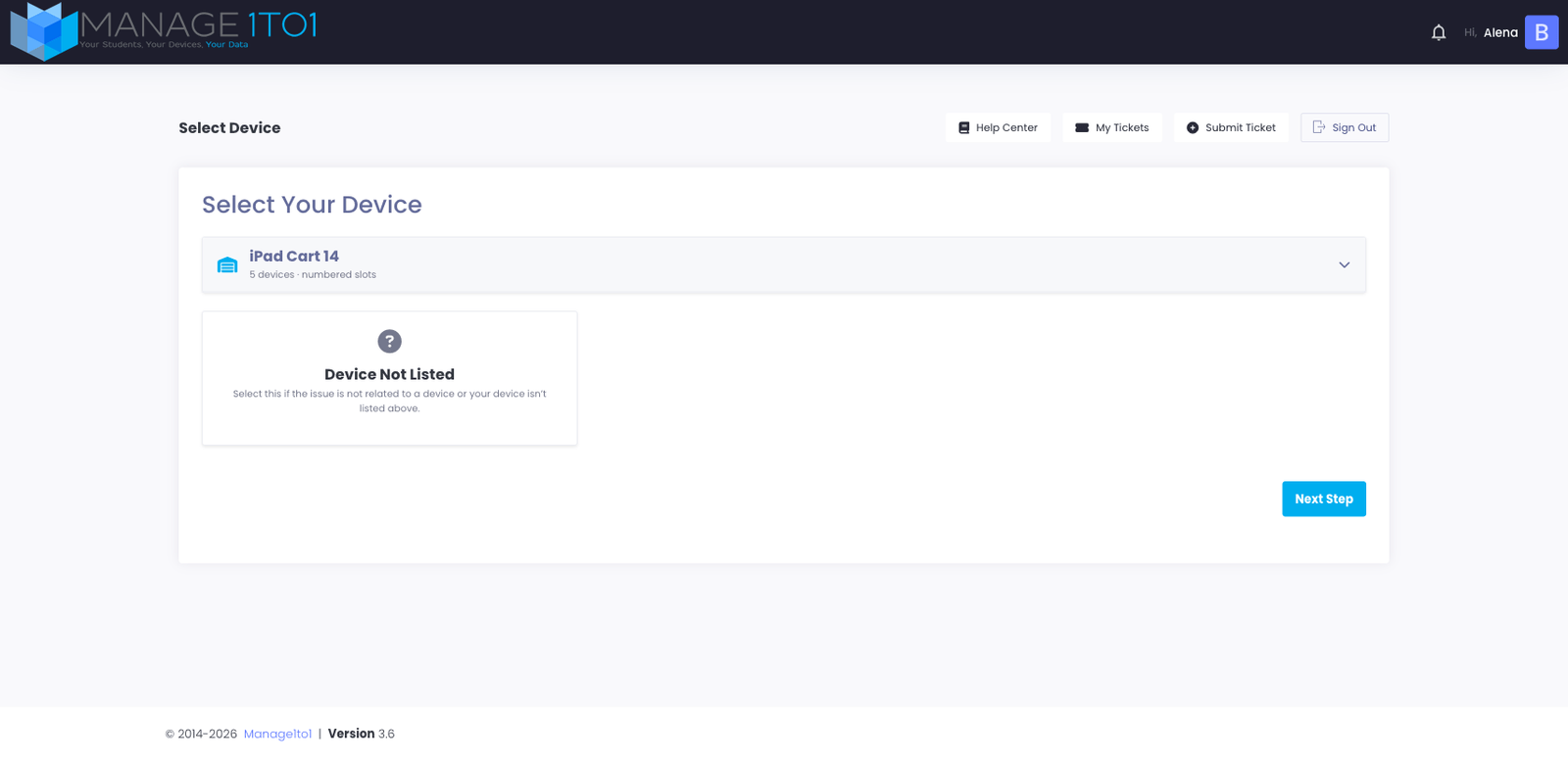
Task: Click the Select Your Device heading
Action: point(312,204)
